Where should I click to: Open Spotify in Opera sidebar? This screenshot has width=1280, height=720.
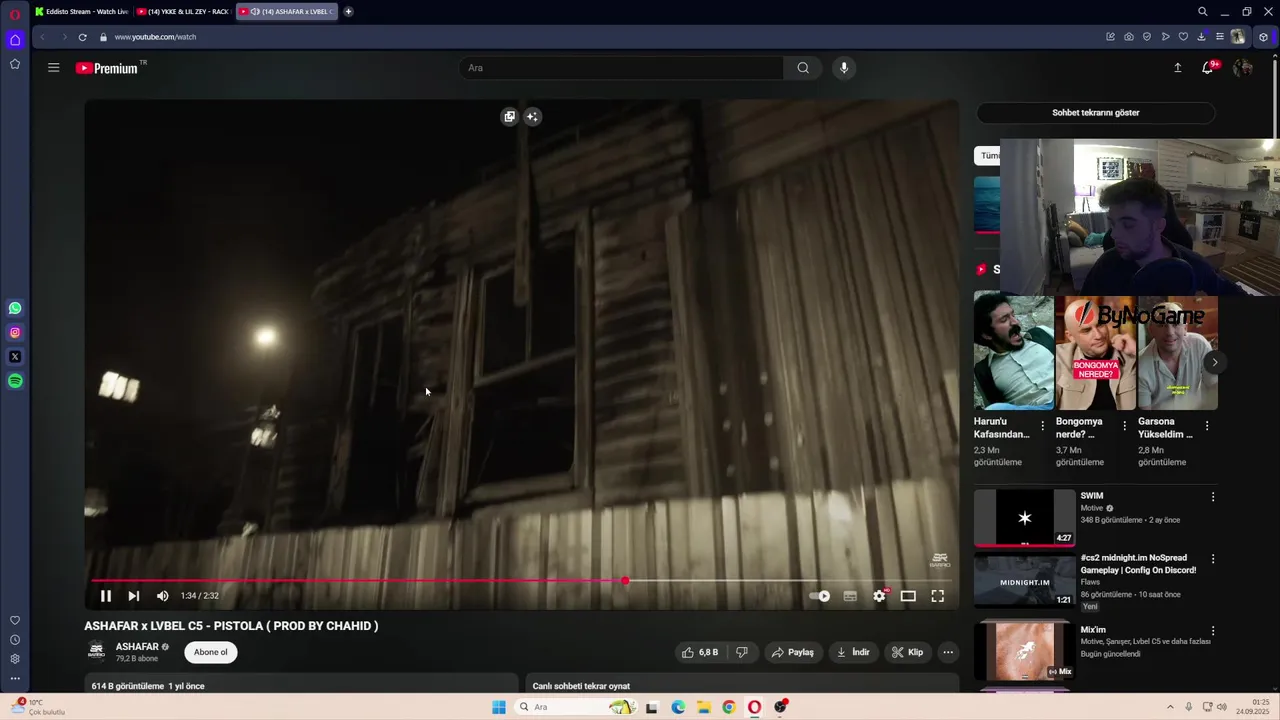15,381
